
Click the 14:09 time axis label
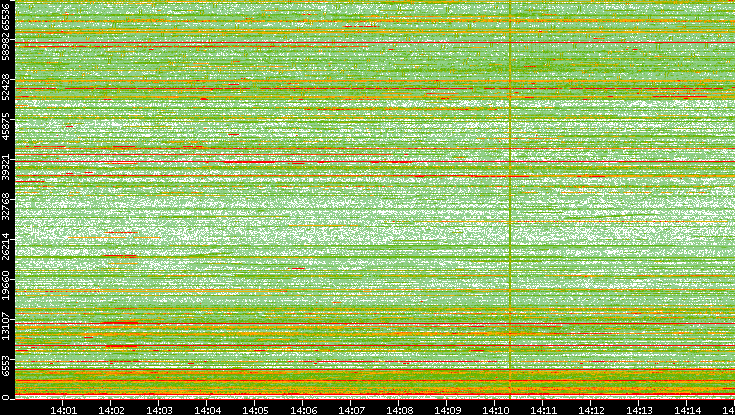coord(447,411)
